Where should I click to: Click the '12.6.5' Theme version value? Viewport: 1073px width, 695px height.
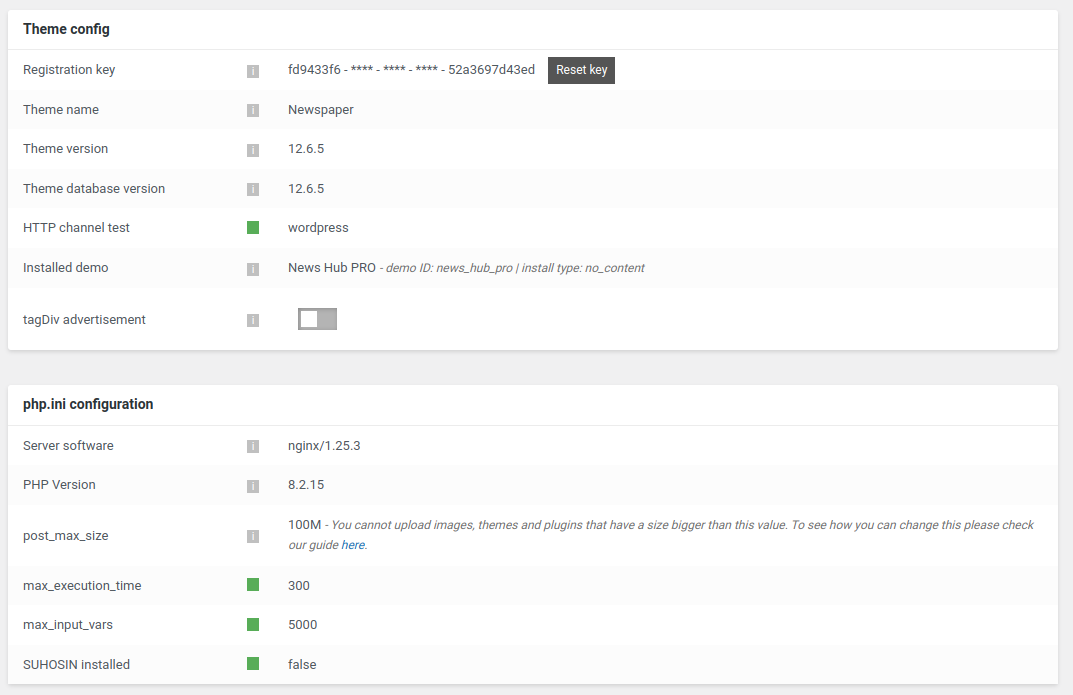306,149
